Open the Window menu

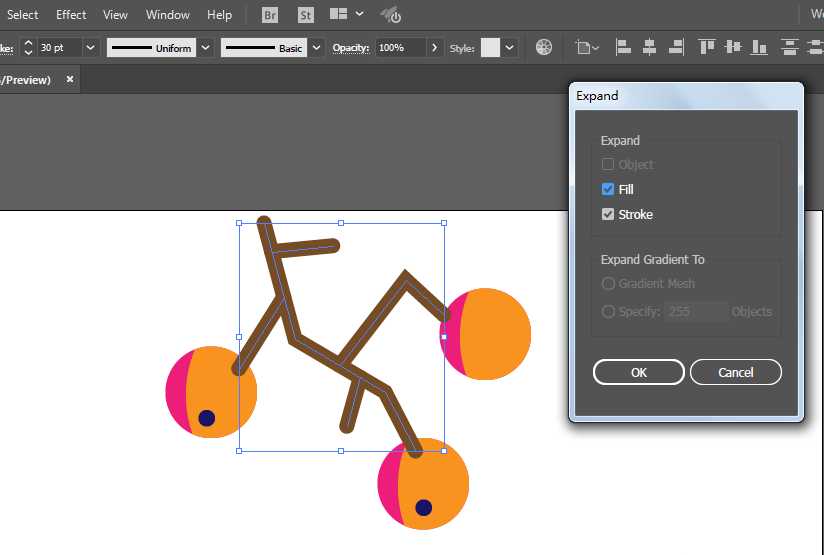point(167,15)
